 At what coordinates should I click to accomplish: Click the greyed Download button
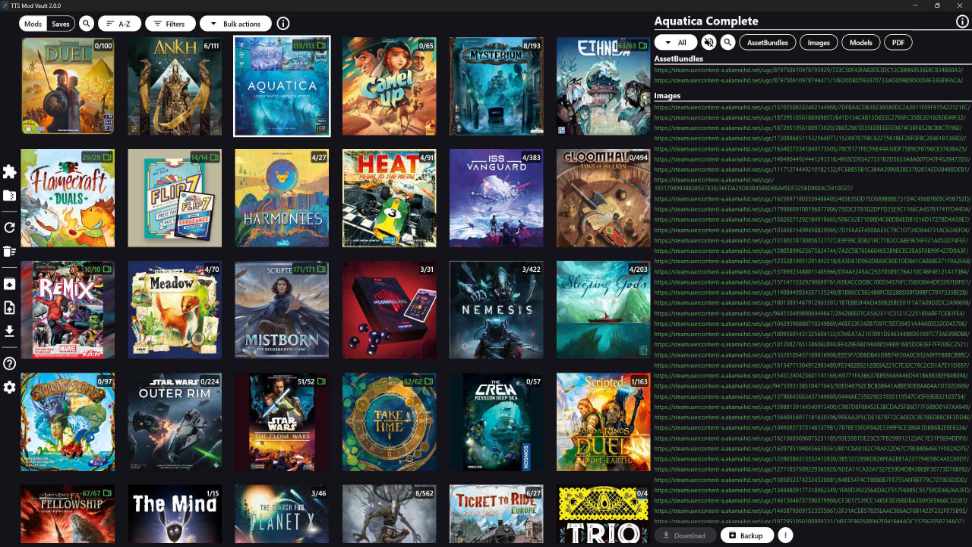click(x=685, y=535)
